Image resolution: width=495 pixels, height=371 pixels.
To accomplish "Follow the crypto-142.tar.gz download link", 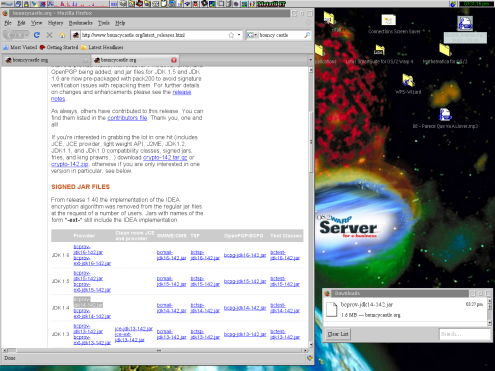I will 165,157.
